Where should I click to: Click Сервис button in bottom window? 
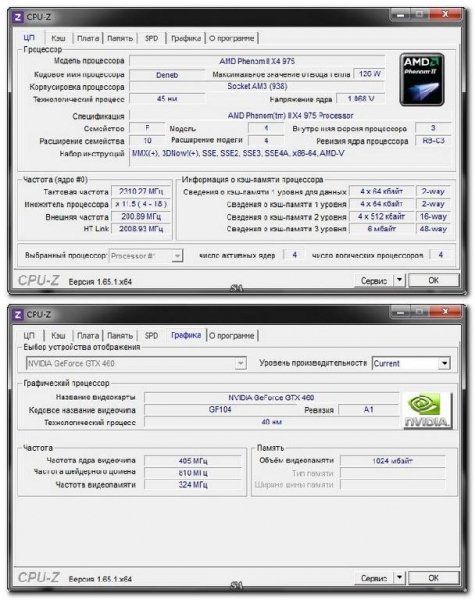[x=374, y=578]
